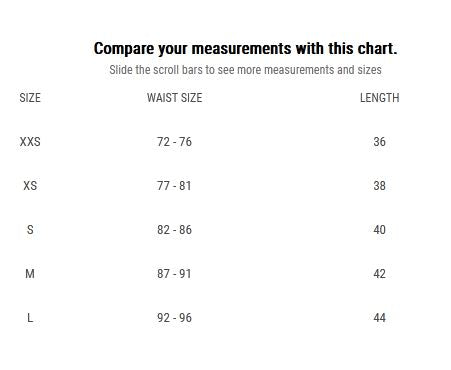Viewport: 451px width, 370px height.
Task: Click the length value 40
Action: click(x=379, y=230)
